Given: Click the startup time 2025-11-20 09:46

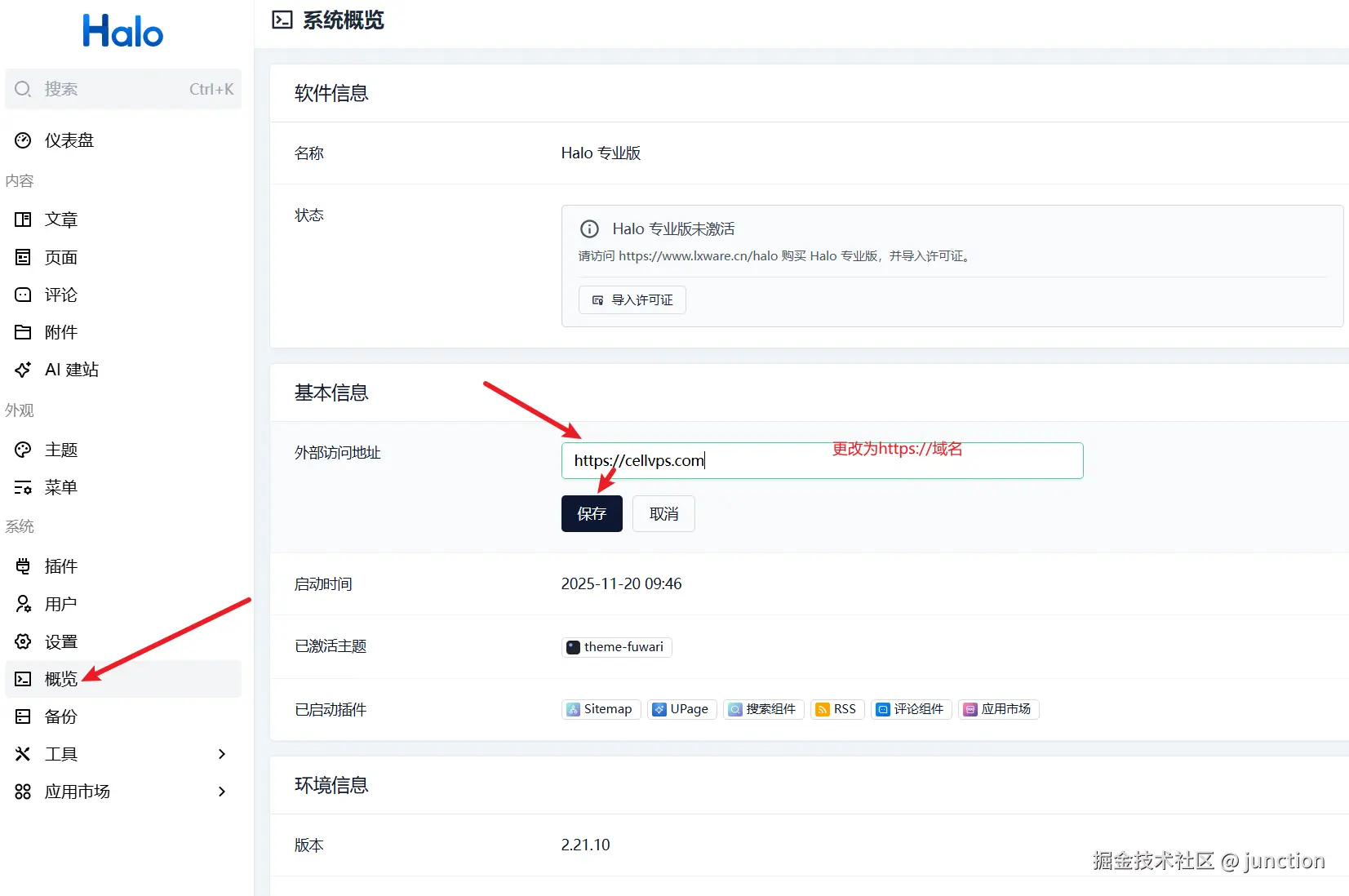Looking at the screenshot, I should [621, 584].
